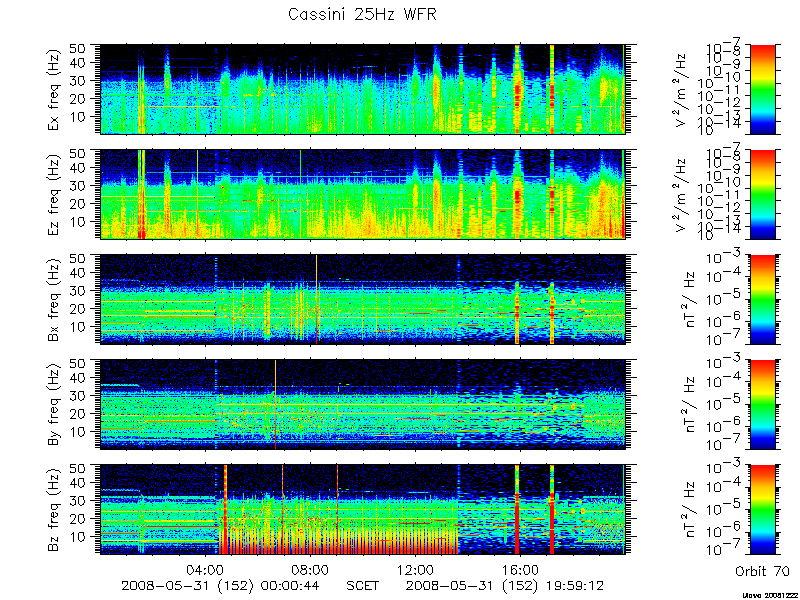Viewport: 800px width, 600px height.
Task: Click the Bz panel color scale bar
Action: pos(763,510)
